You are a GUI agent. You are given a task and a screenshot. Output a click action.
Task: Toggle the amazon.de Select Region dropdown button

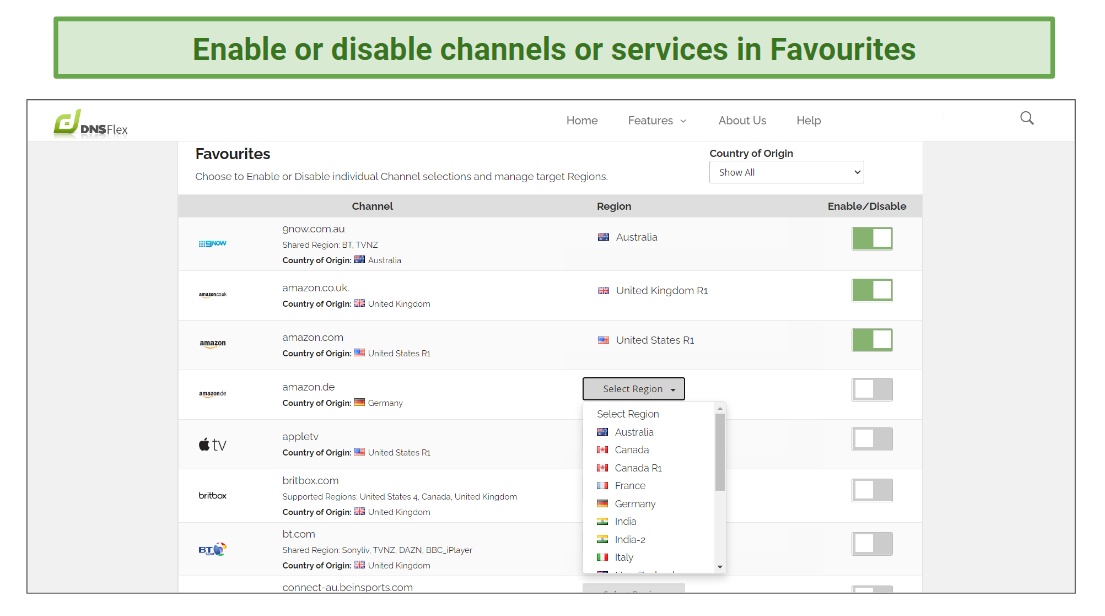(x=634, y=389)
